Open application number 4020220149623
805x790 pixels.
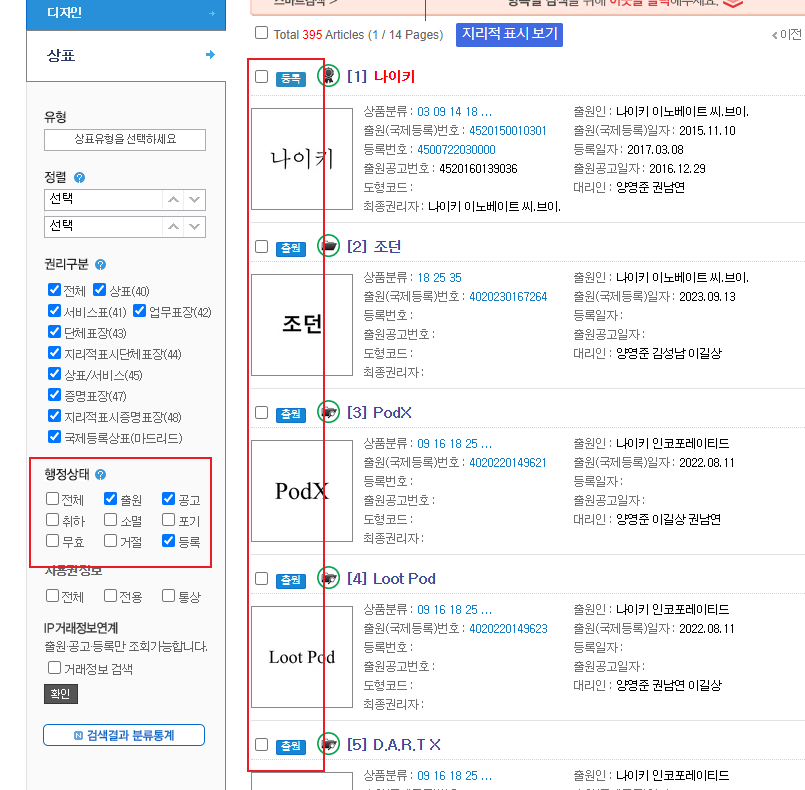pos(508,629)
